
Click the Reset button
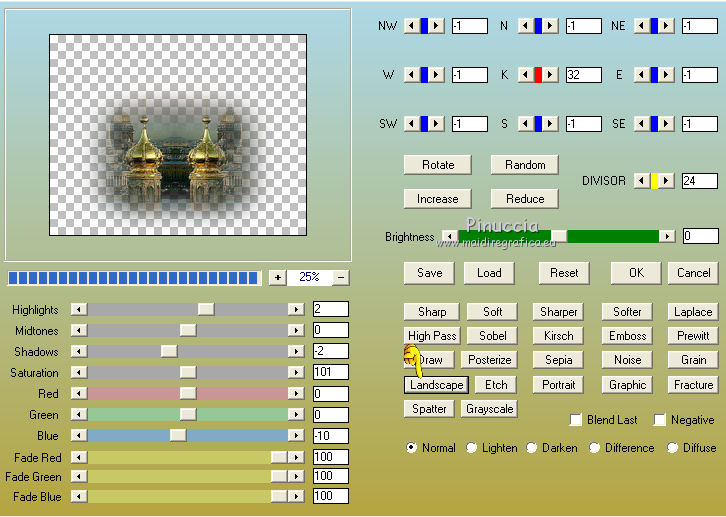[x=564, y=273]
